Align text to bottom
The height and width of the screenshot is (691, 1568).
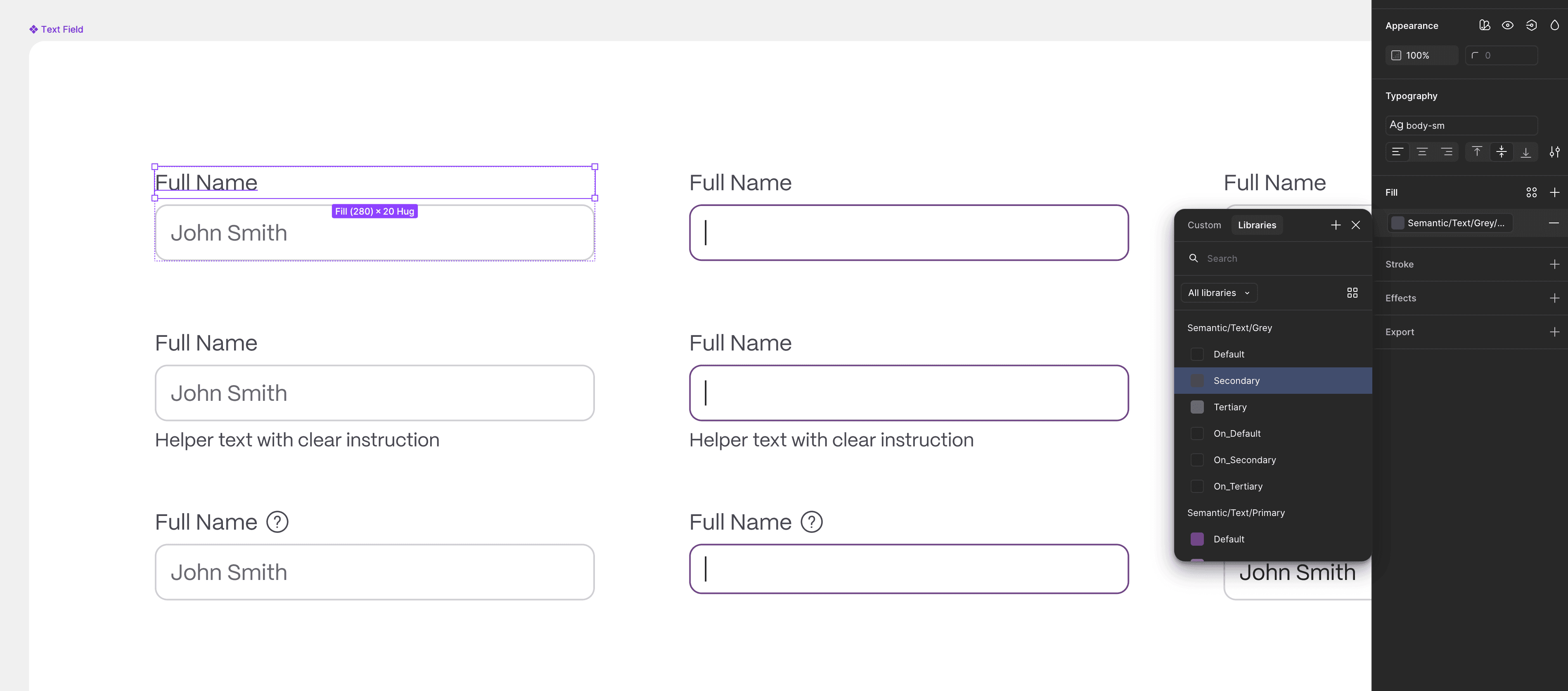[x=1525, y=151]
